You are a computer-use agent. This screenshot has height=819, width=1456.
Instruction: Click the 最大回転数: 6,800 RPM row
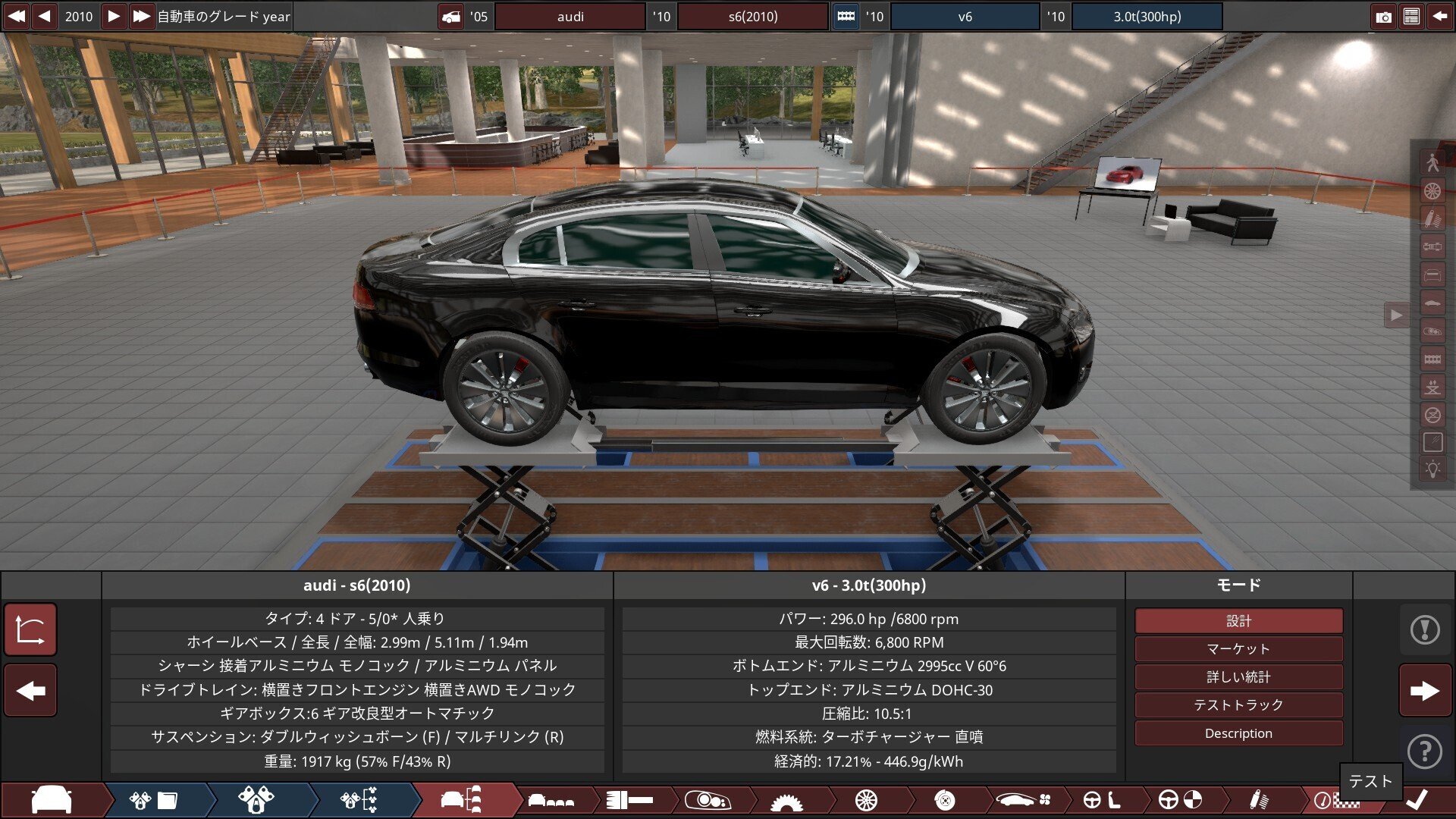click(x=869, y=642)
